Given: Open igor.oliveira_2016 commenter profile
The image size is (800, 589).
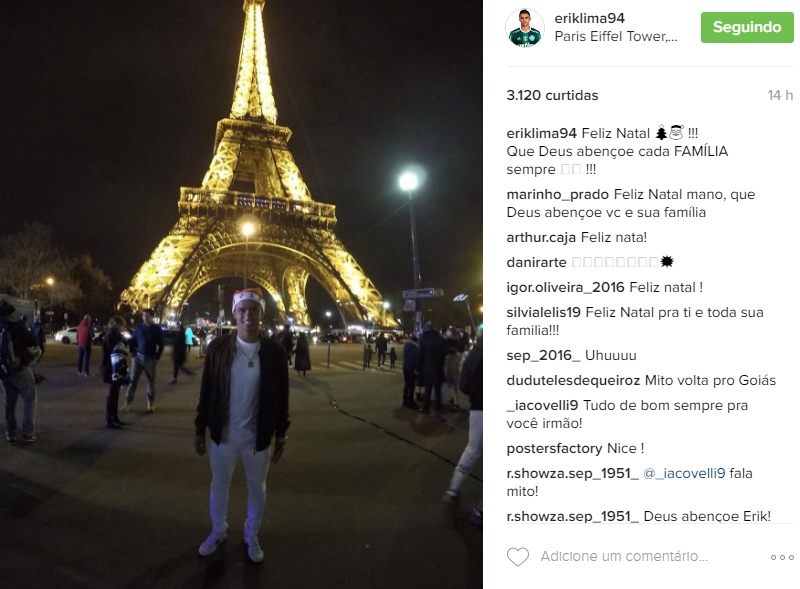Looking at the screenshot, I should (565, 287).
